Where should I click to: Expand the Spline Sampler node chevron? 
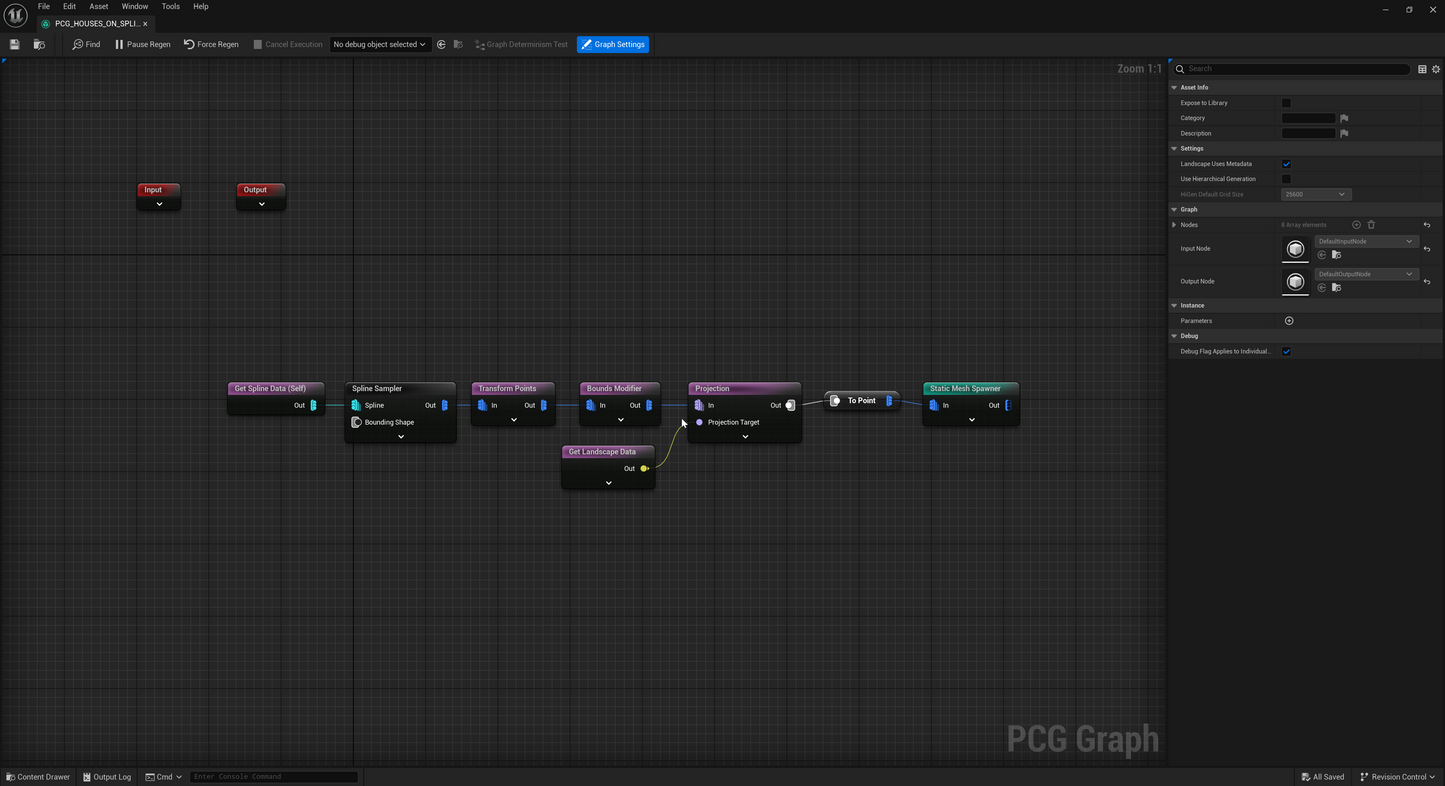pyautogui.click(x=401, y=436)
